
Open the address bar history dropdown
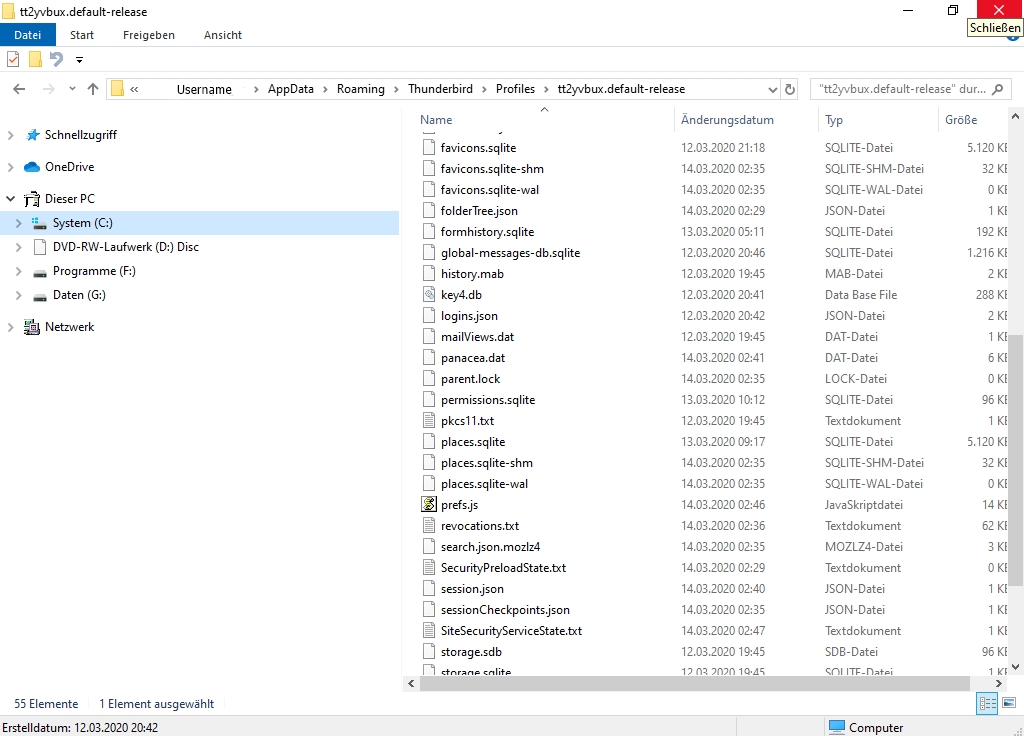pyautogui.click(x=771, y=89)
